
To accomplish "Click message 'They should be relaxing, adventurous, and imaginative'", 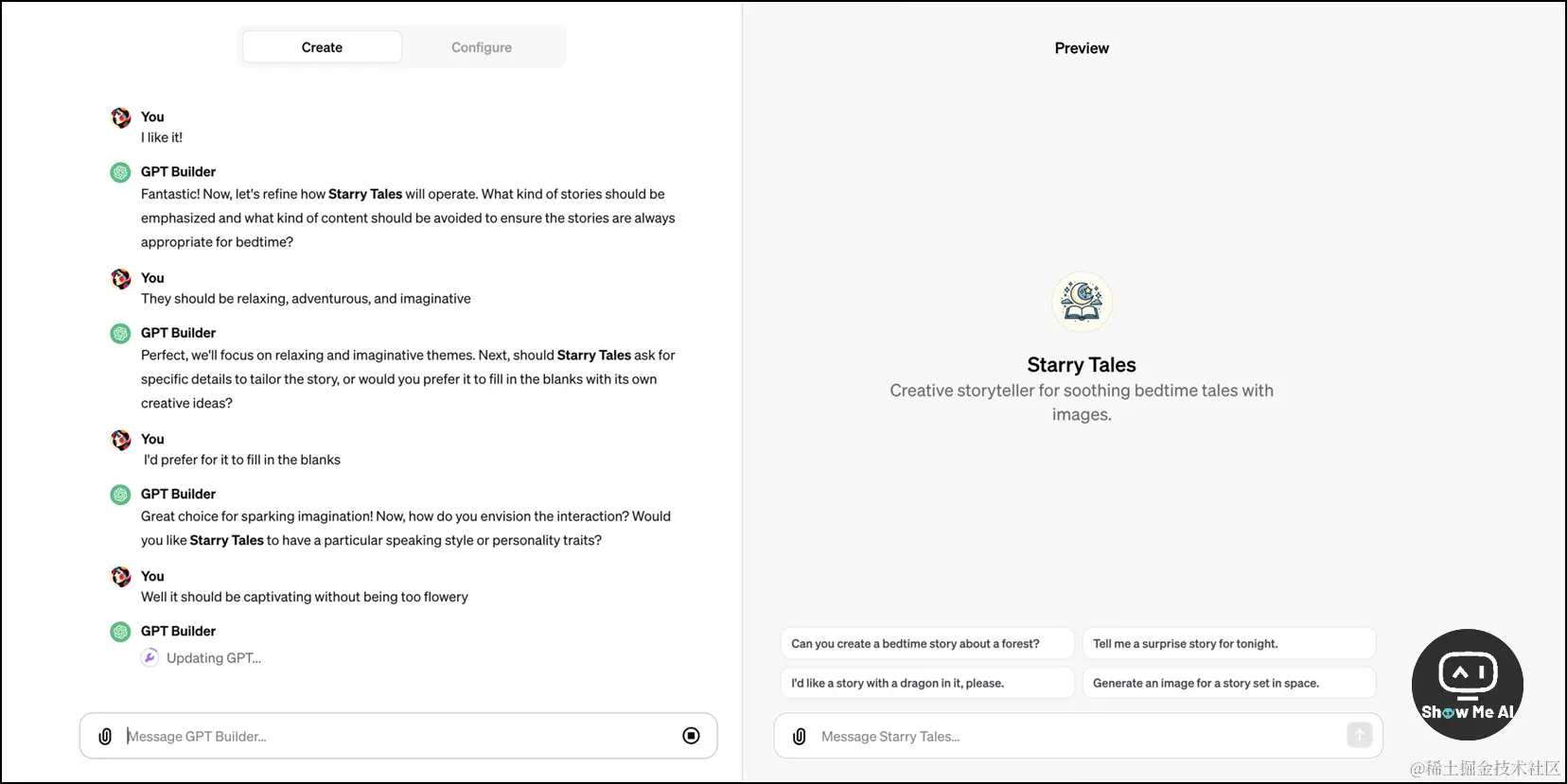I will 306,299.
